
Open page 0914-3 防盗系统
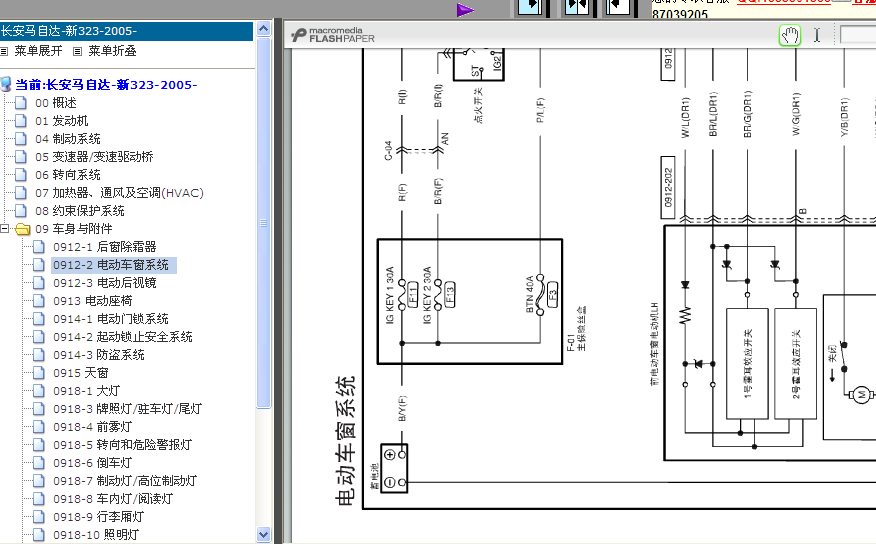click(98, 355)
